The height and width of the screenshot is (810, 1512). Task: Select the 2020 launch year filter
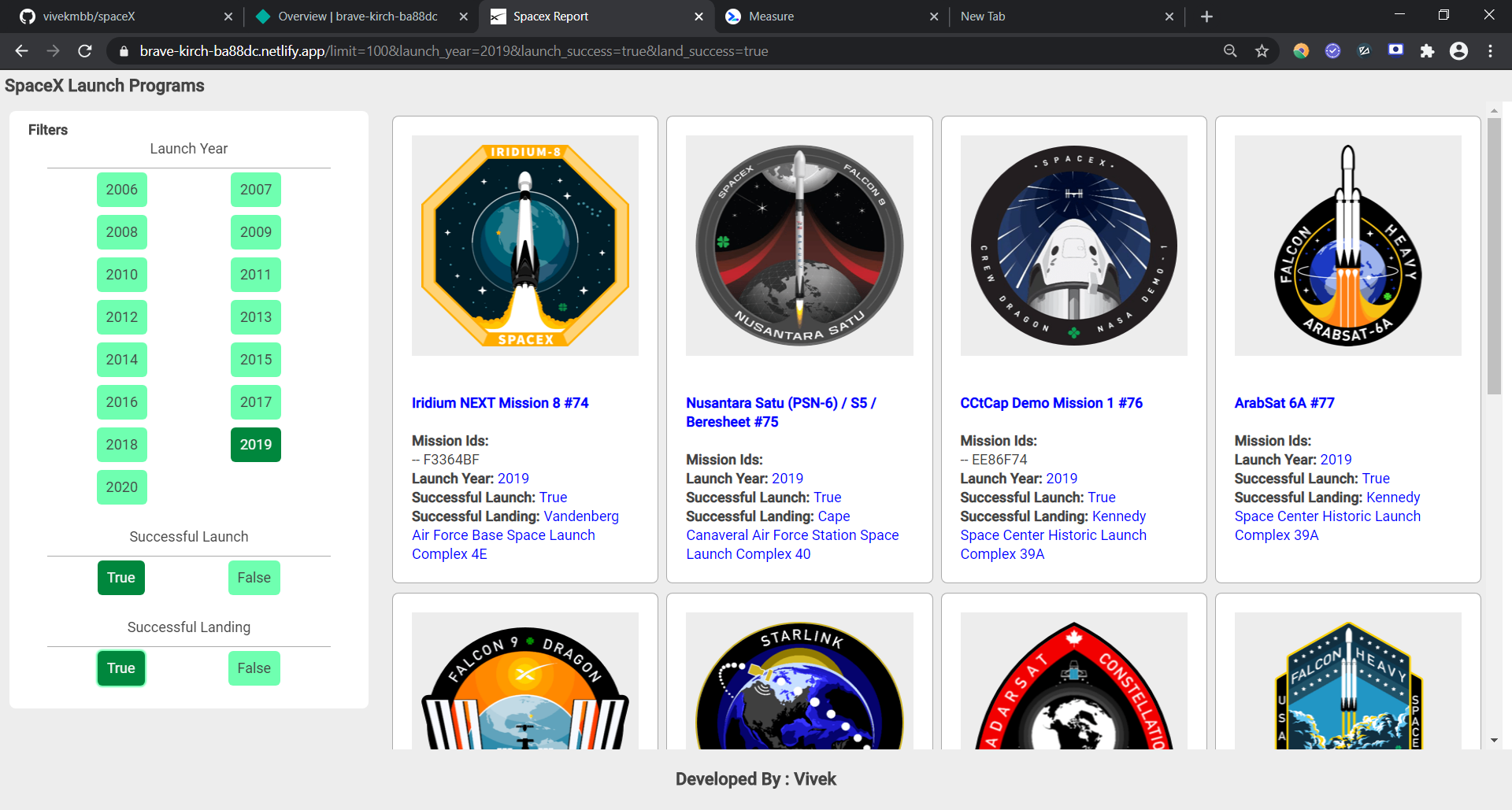tap(122, 487)
